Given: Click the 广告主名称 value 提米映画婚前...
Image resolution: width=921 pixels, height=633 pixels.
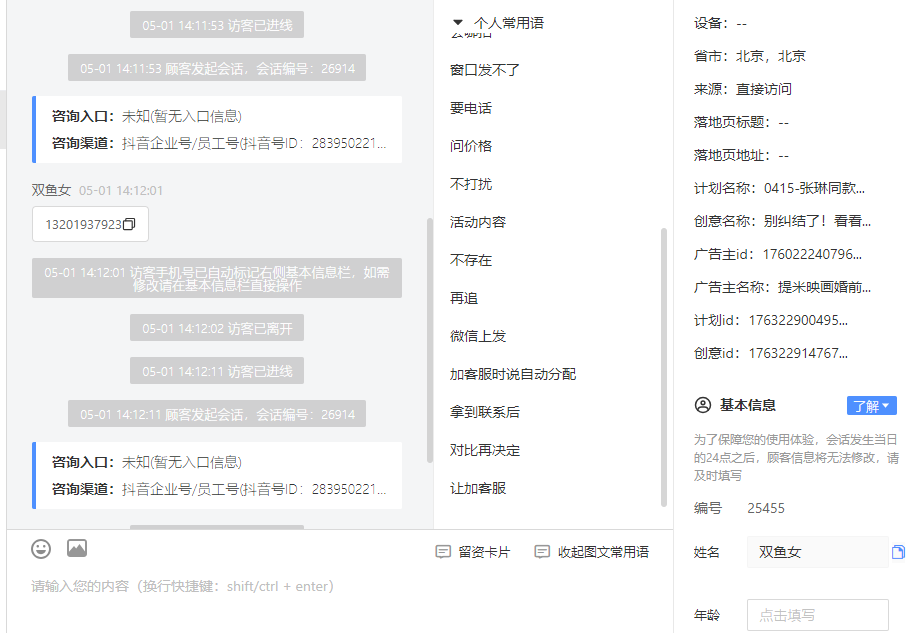Looking at the screenshot, I should click(825, 287).
